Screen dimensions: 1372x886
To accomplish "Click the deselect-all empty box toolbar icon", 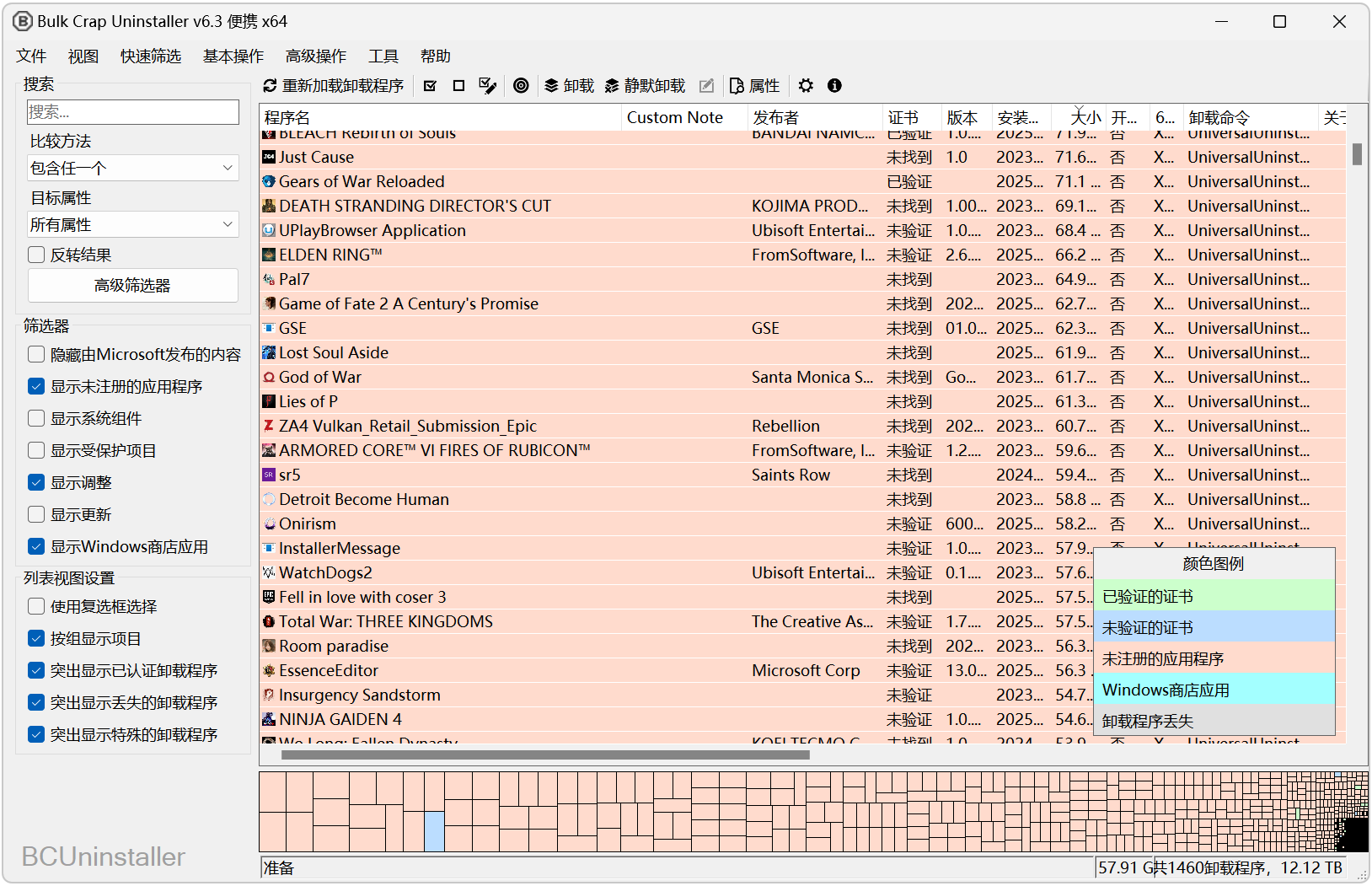I will pos(458,86).
